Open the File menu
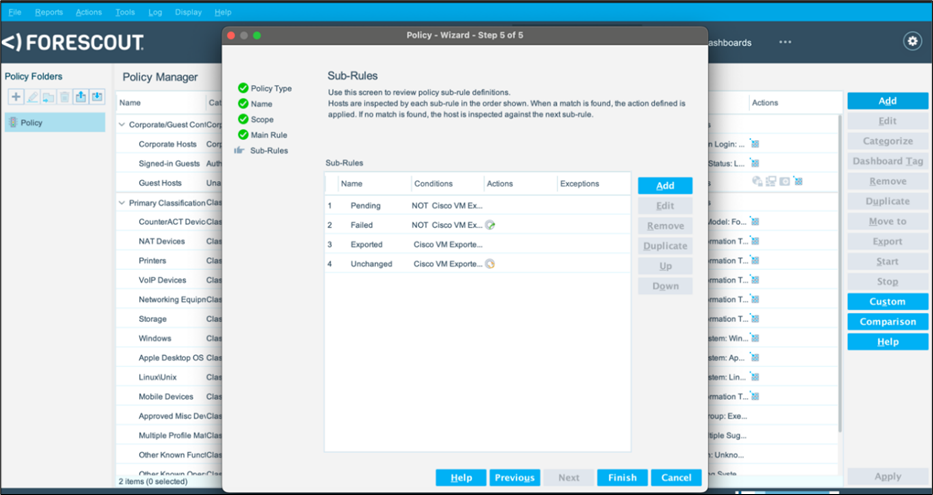The image size is (933, 495). pyautogui.click(x=15, y=12)
